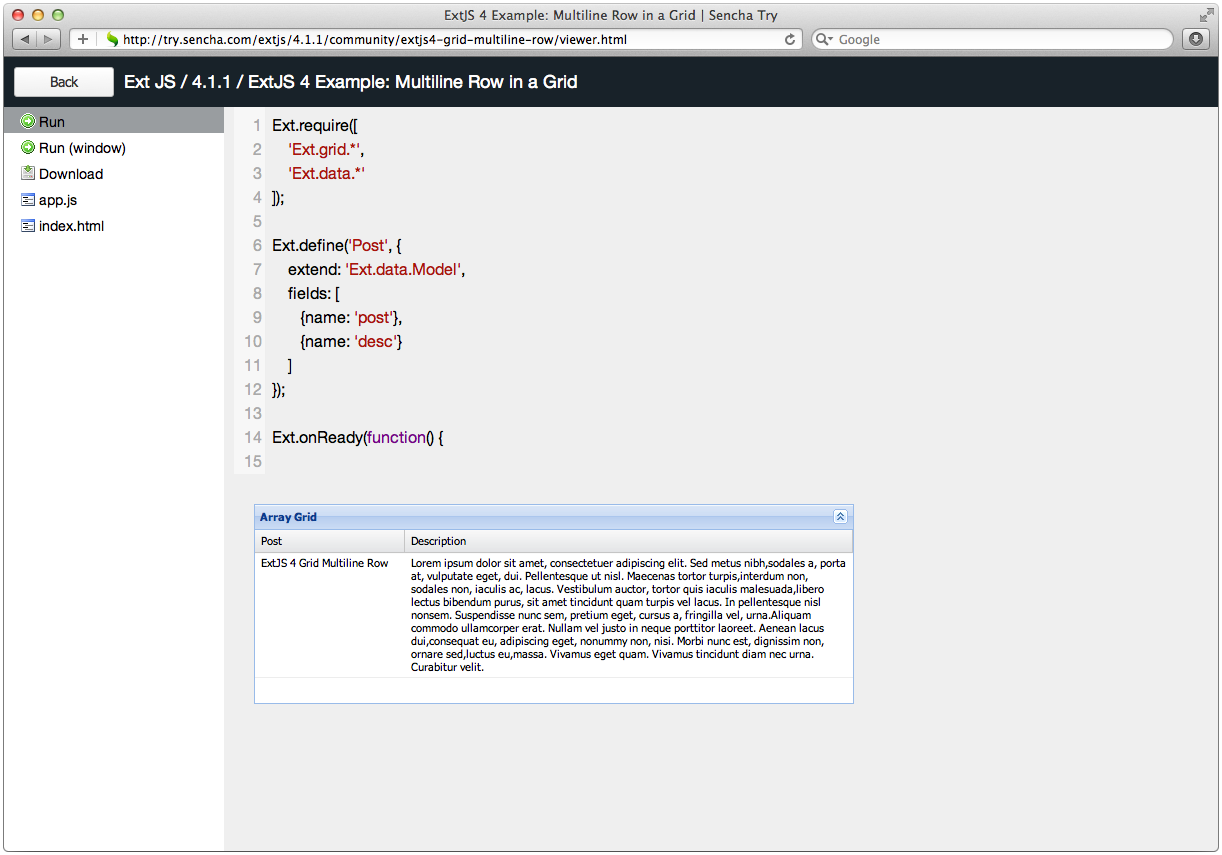Image resolution: width=1222 pixels, height=855 pixels.
Task: Open app.js in the sidebar
Action: [x=114, y=200]
